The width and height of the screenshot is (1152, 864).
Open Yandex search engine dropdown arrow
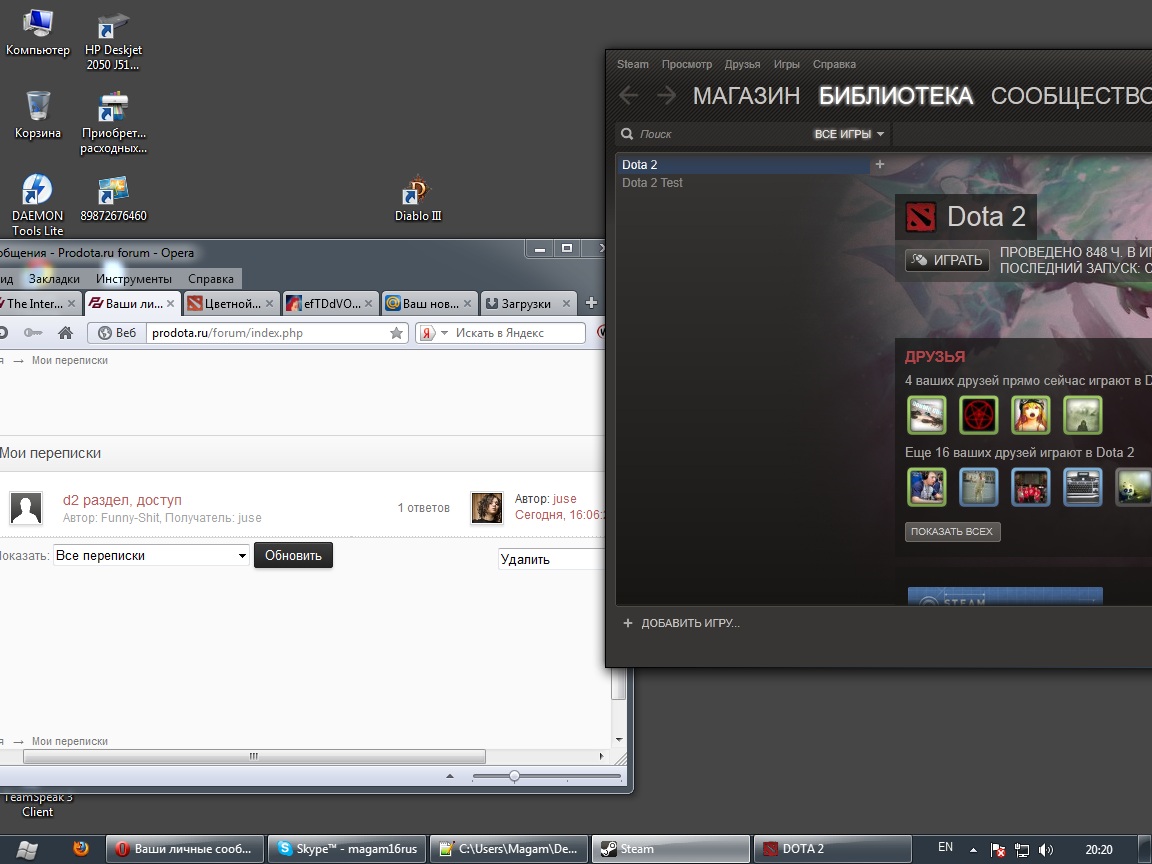click(444, 333)
